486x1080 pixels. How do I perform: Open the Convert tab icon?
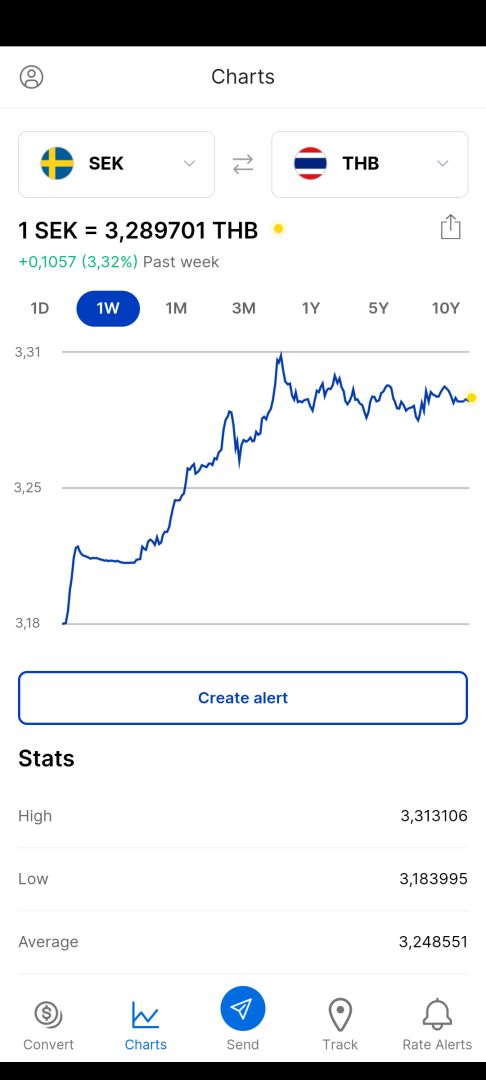point(48,1014)
